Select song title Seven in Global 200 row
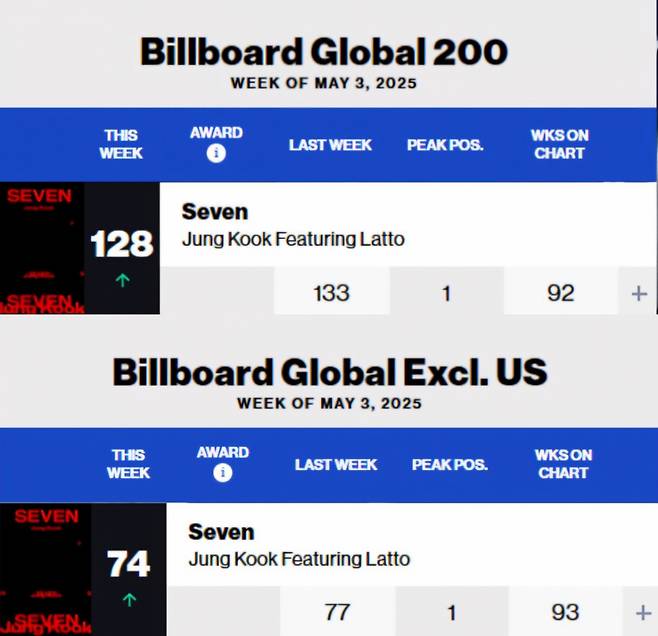The width and height of the screenshot is (658, 636). (215, 212)
